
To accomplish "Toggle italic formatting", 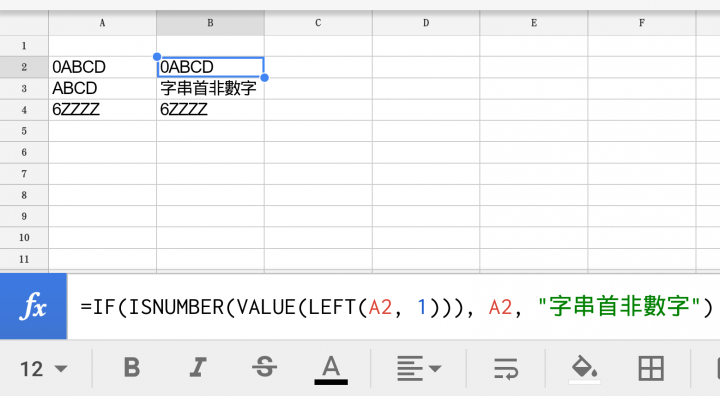I will (198, 368).
